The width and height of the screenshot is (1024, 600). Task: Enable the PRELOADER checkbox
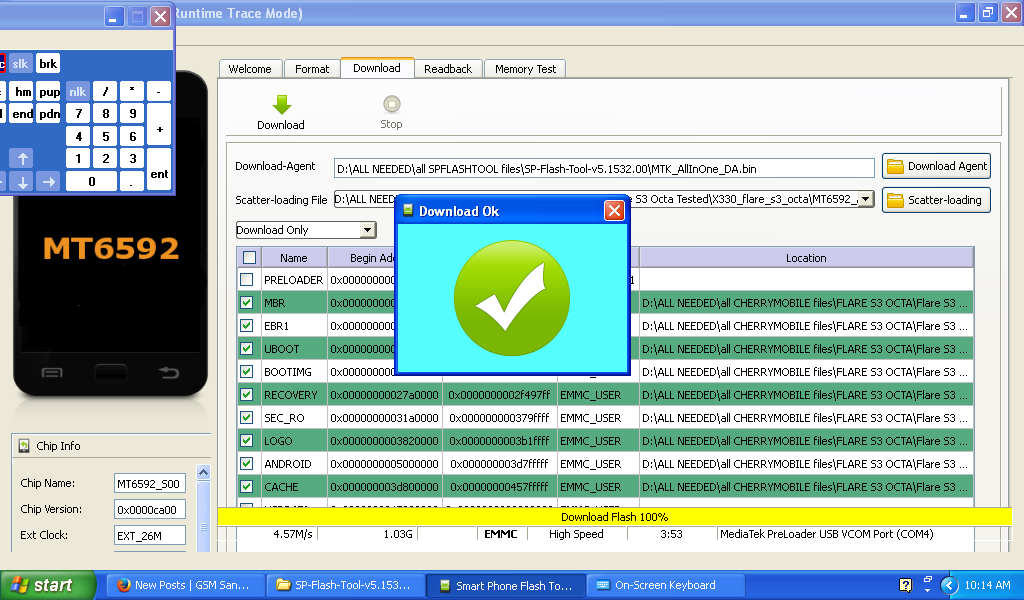pos(247,280)
